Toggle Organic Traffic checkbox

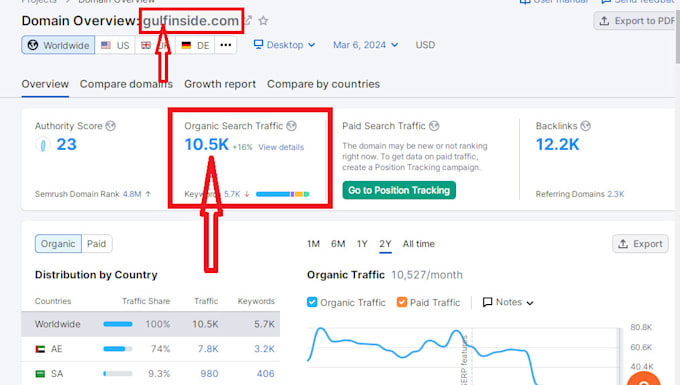[312, 302]
